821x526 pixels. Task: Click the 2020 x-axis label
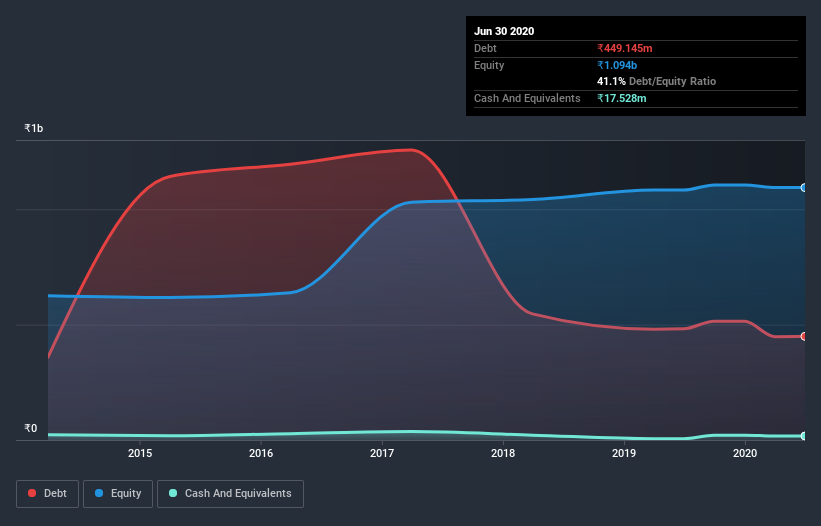(745, 453)
